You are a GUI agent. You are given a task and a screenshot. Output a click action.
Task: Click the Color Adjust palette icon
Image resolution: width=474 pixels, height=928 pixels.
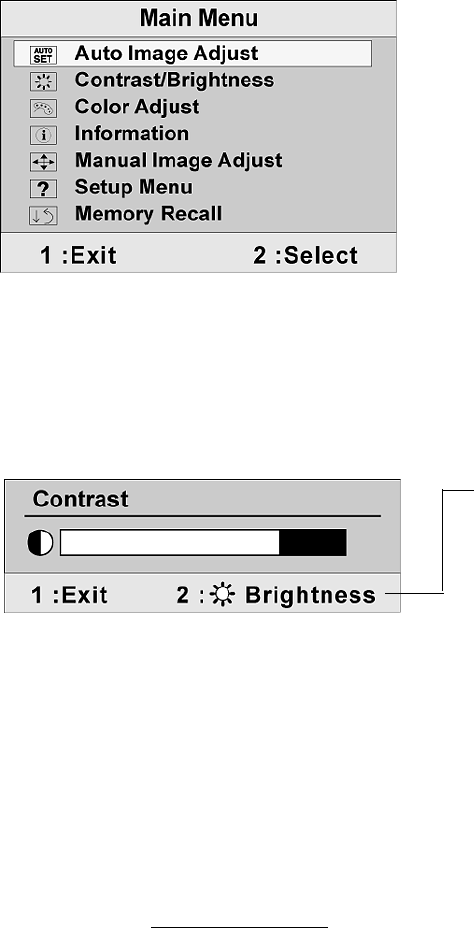click(x=43, y=109)
